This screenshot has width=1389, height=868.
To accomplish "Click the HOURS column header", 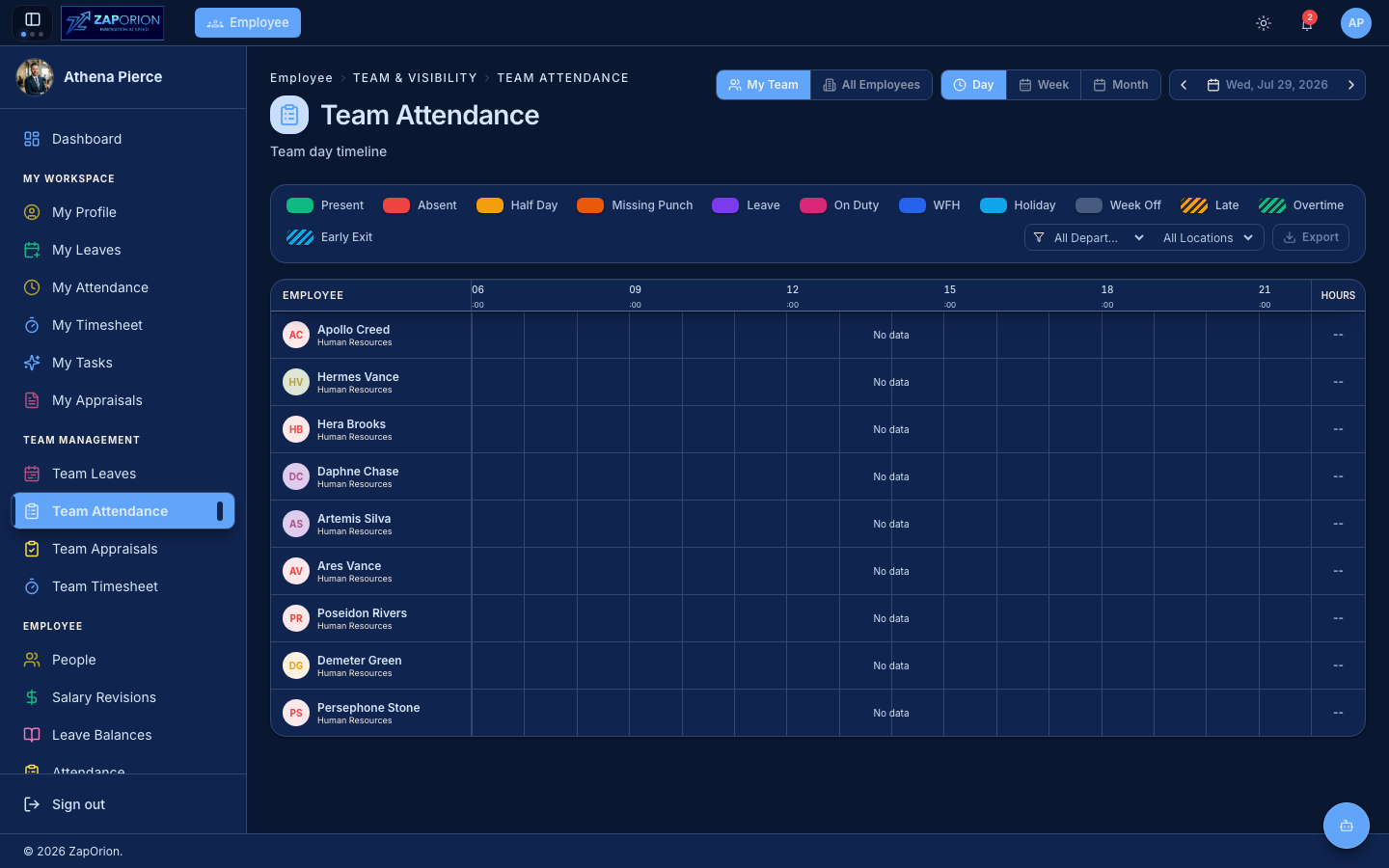I will 1338,295.
